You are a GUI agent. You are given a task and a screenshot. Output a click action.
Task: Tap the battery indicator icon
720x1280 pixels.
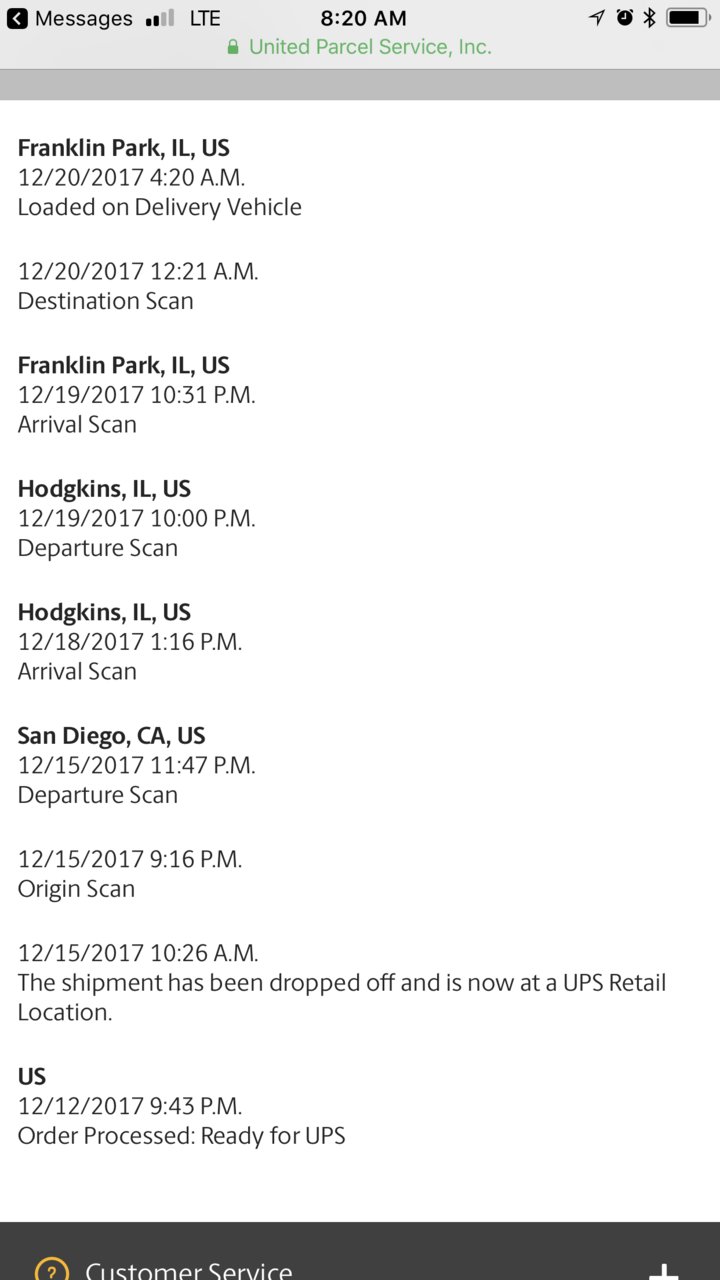(689, 17)
